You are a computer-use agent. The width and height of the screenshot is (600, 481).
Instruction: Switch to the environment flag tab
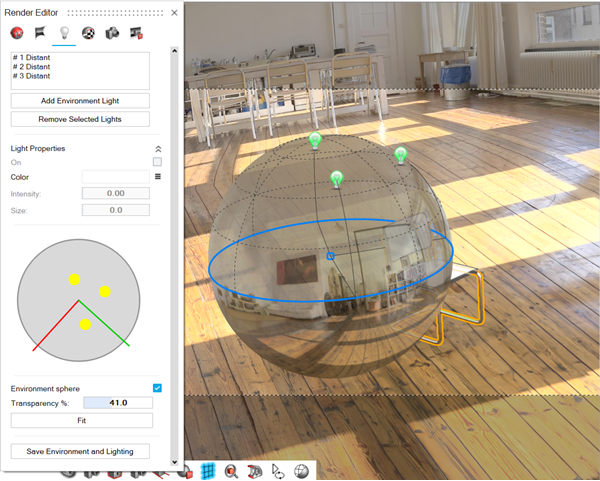click(x=41, y=33)
